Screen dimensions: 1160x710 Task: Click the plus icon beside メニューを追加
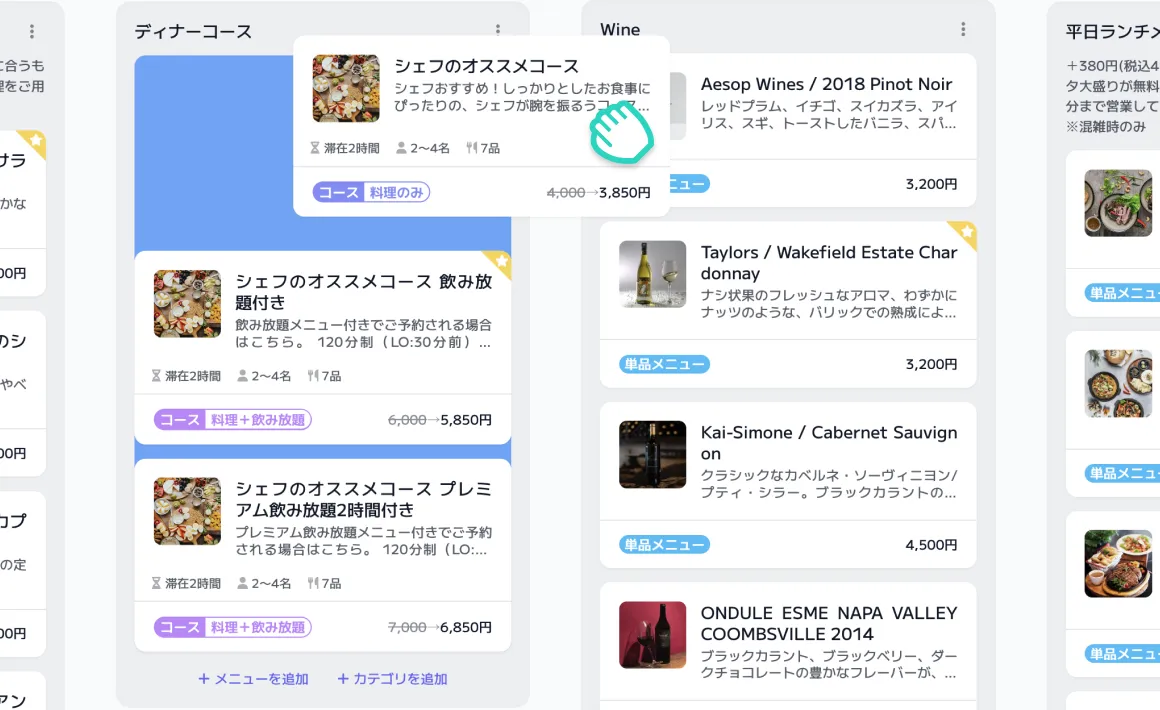[x=204, y=679]
